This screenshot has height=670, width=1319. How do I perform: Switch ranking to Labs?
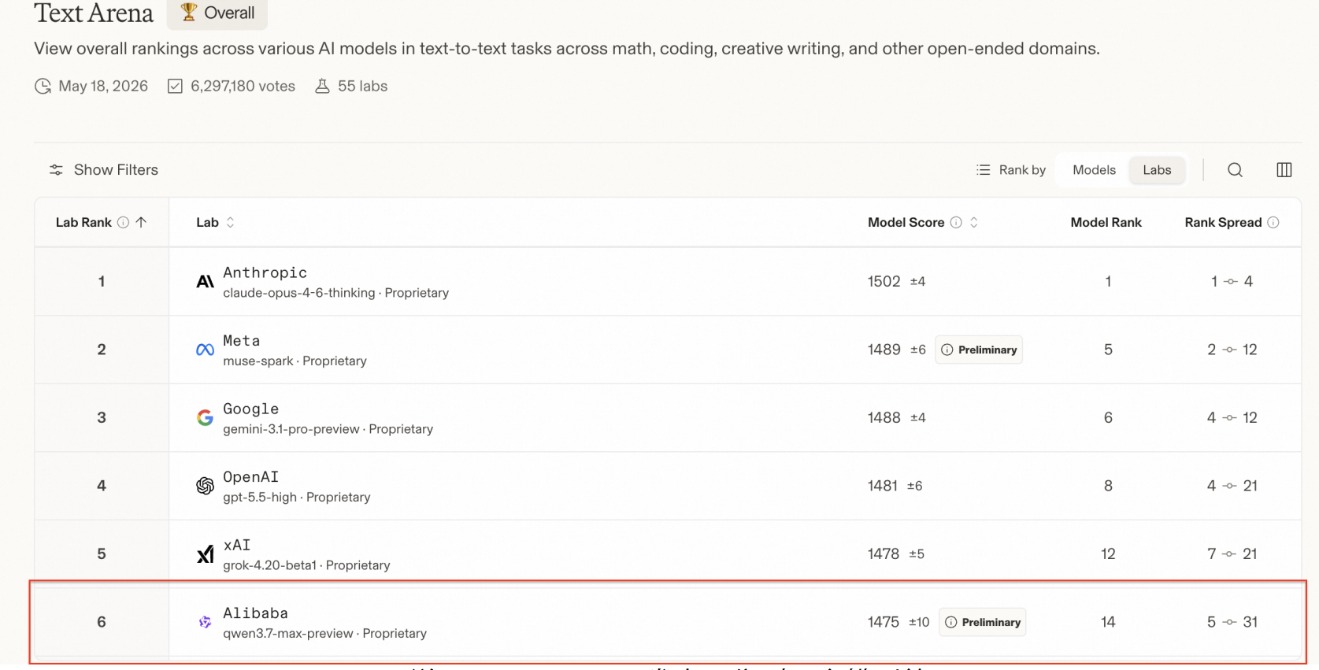tap(1157, 170)
